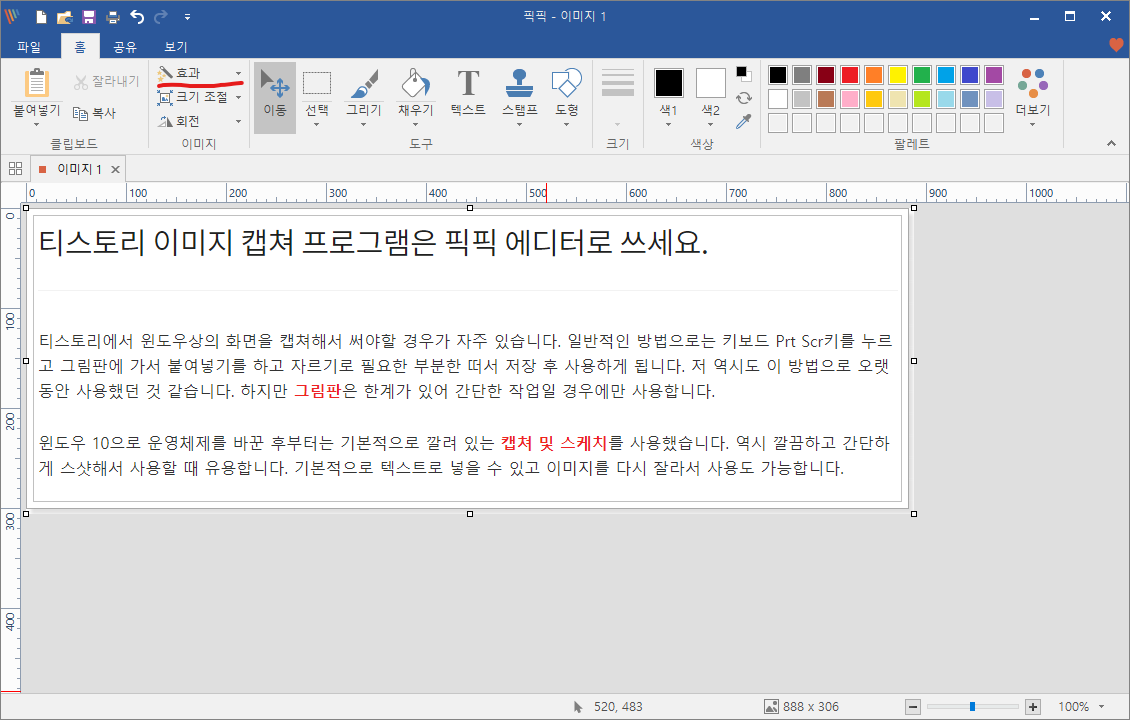Viewport: 1130px width, 720px height.
Task: Click the 색1 black foreground color
Action: (668, 83)
